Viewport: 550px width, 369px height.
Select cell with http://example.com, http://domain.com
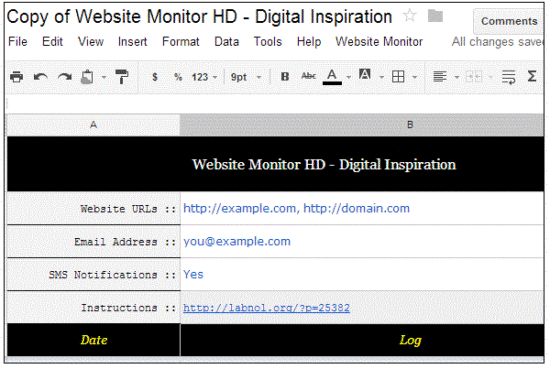[x=362, y=209]
